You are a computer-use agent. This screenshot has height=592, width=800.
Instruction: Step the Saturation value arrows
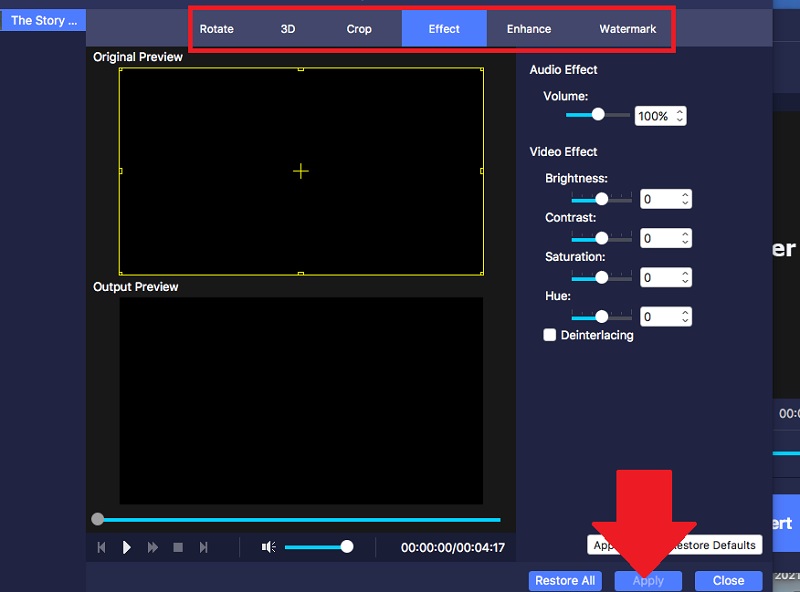[x=685, y=278]
